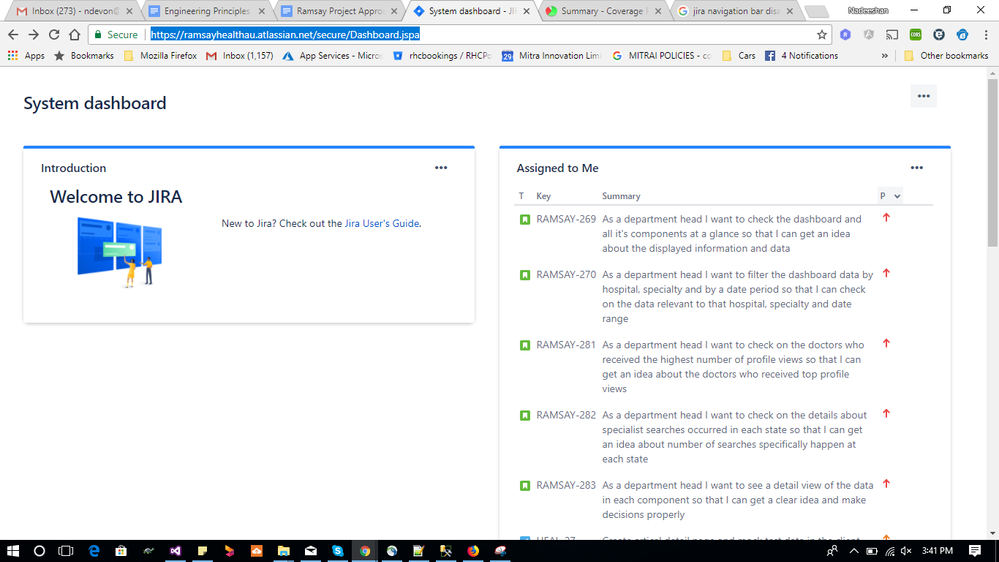Click the muted volume tray icon
Viewport: 999px width, 562px height.
click(905, 551)
